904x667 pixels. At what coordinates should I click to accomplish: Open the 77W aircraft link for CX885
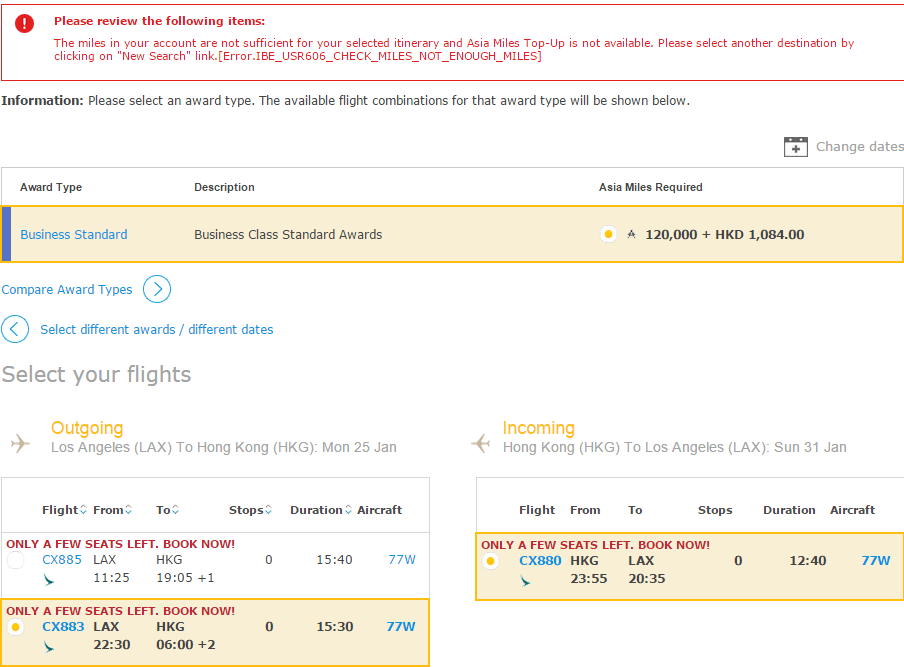coord(402,560)
